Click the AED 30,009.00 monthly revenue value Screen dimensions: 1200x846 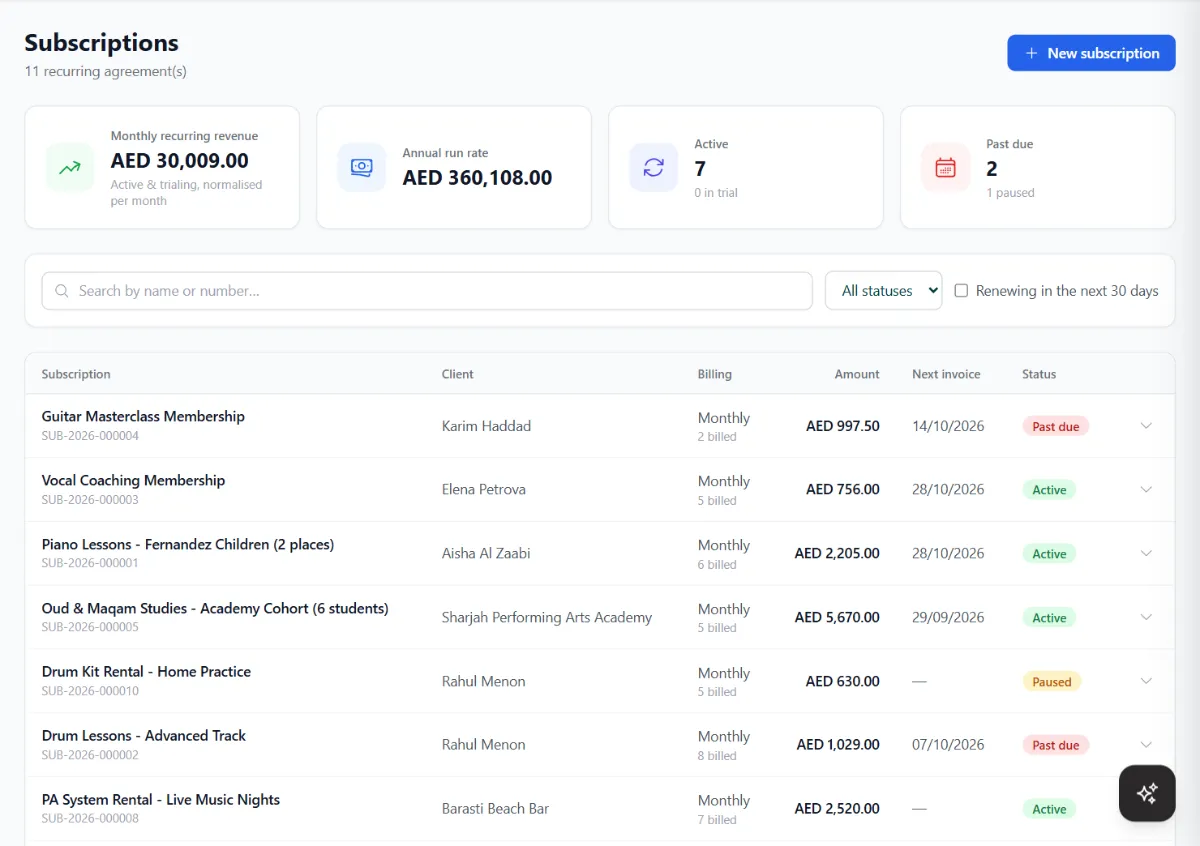[x=180, y=161]
